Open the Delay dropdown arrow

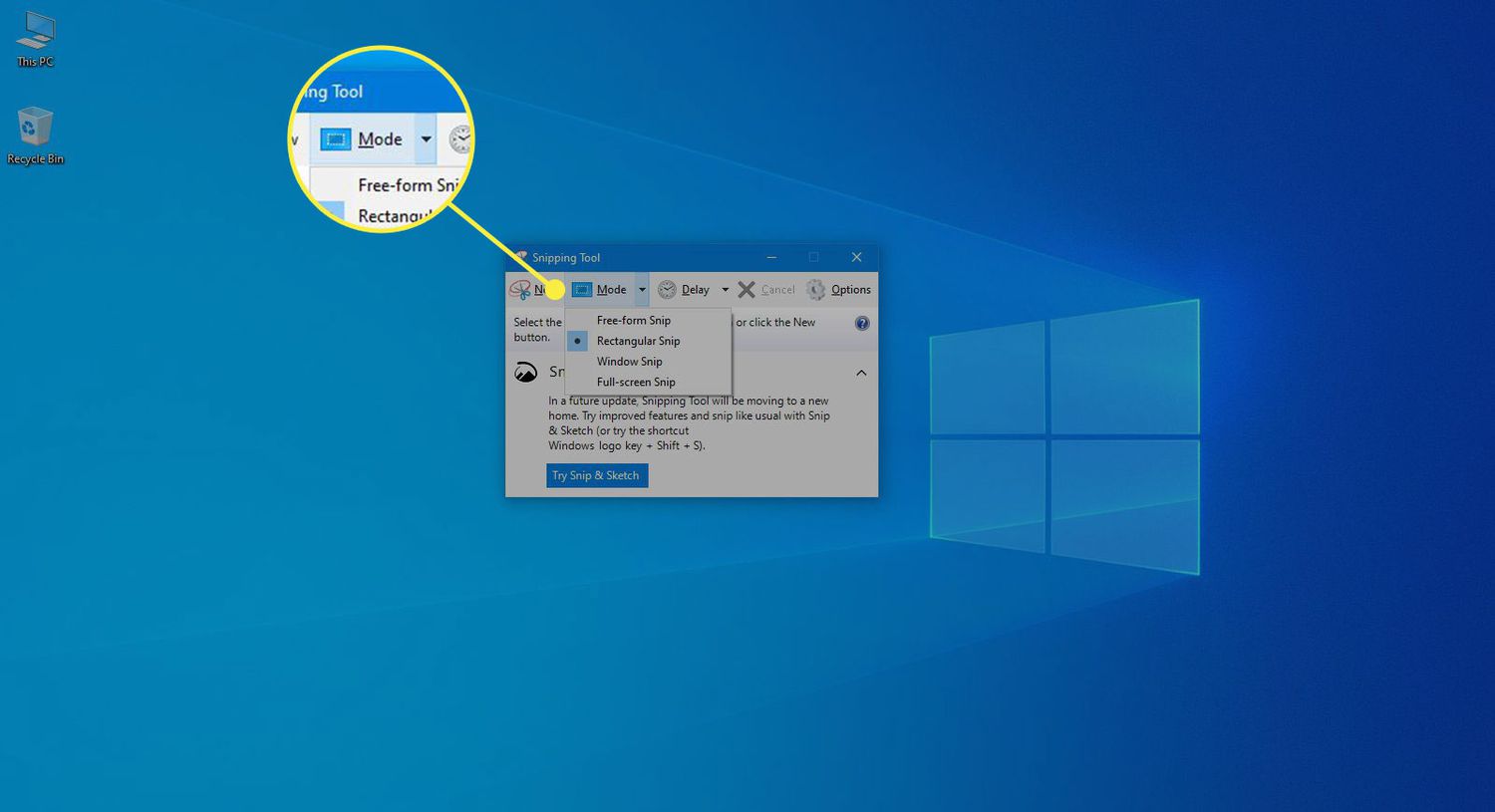tap(725, 290)
